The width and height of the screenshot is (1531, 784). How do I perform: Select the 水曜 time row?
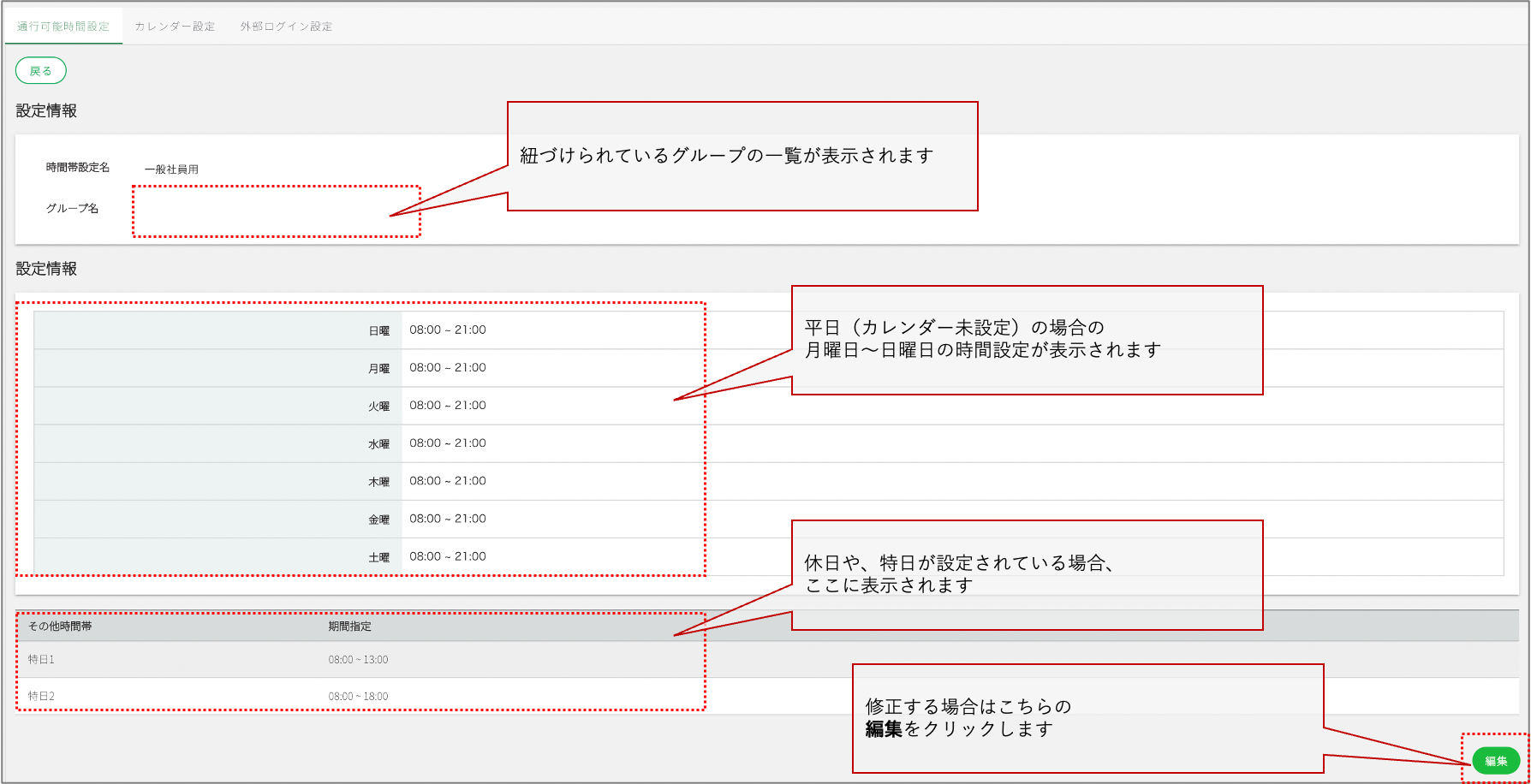point(768,443)
